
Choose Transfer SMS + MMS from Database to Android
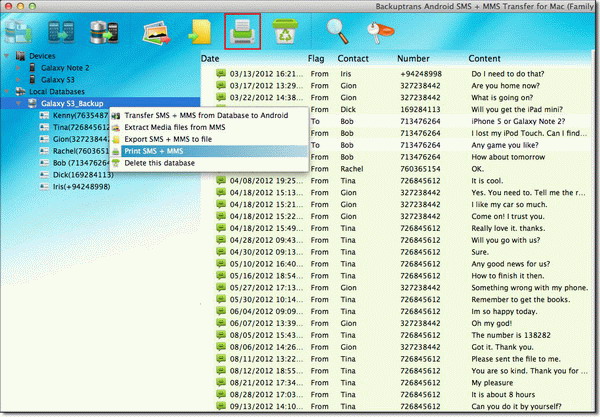206,115
